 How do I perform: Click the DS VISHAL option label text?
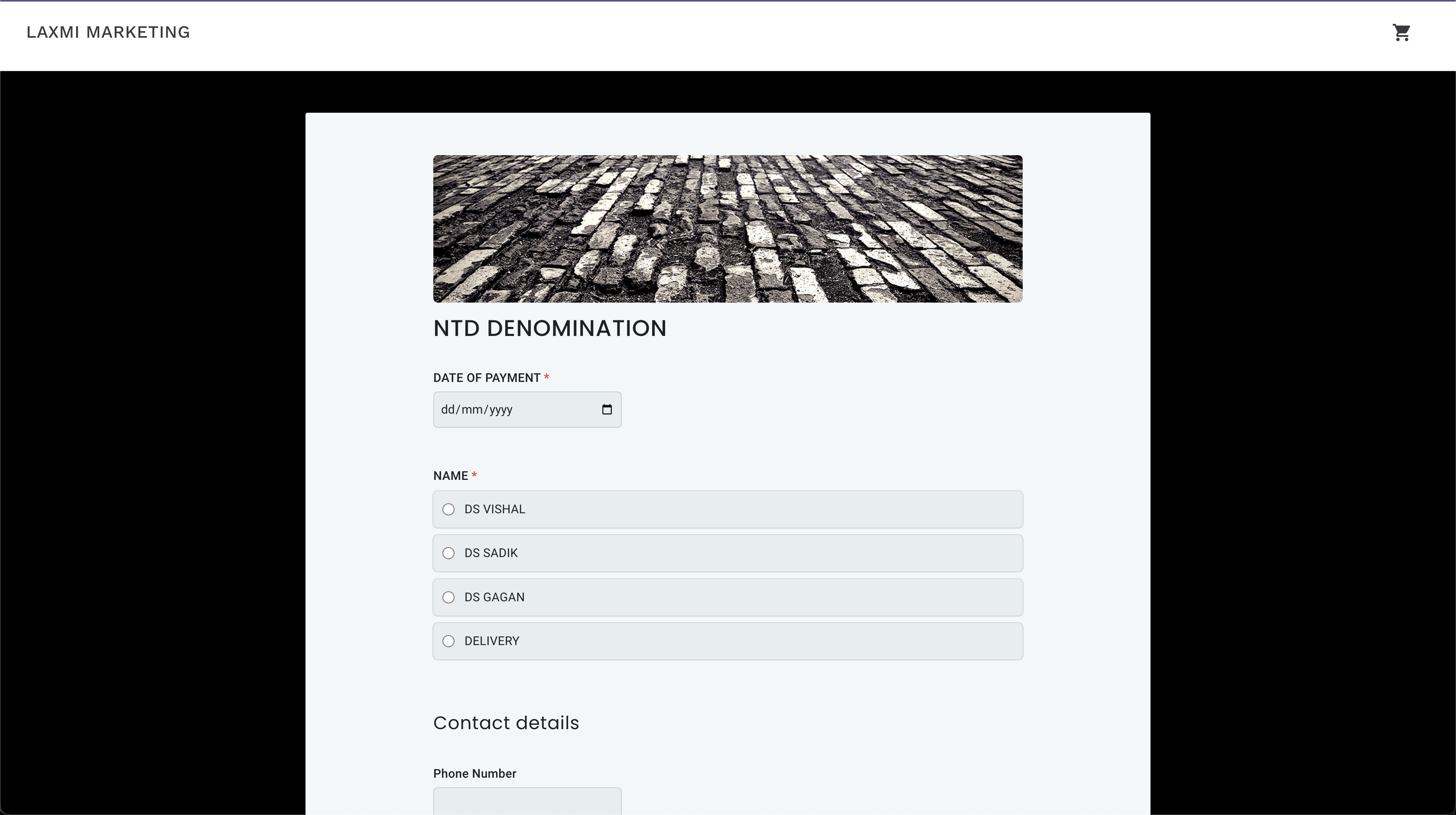(x=494, y=509)
